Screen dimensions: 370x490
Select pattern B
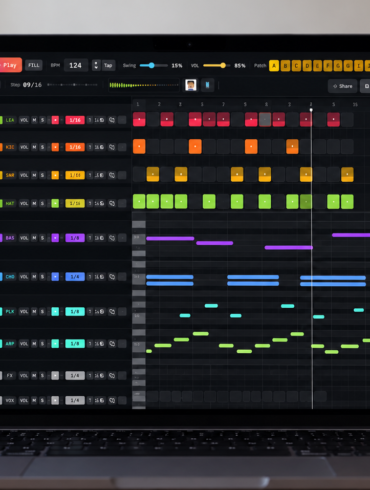click(285, 66)
